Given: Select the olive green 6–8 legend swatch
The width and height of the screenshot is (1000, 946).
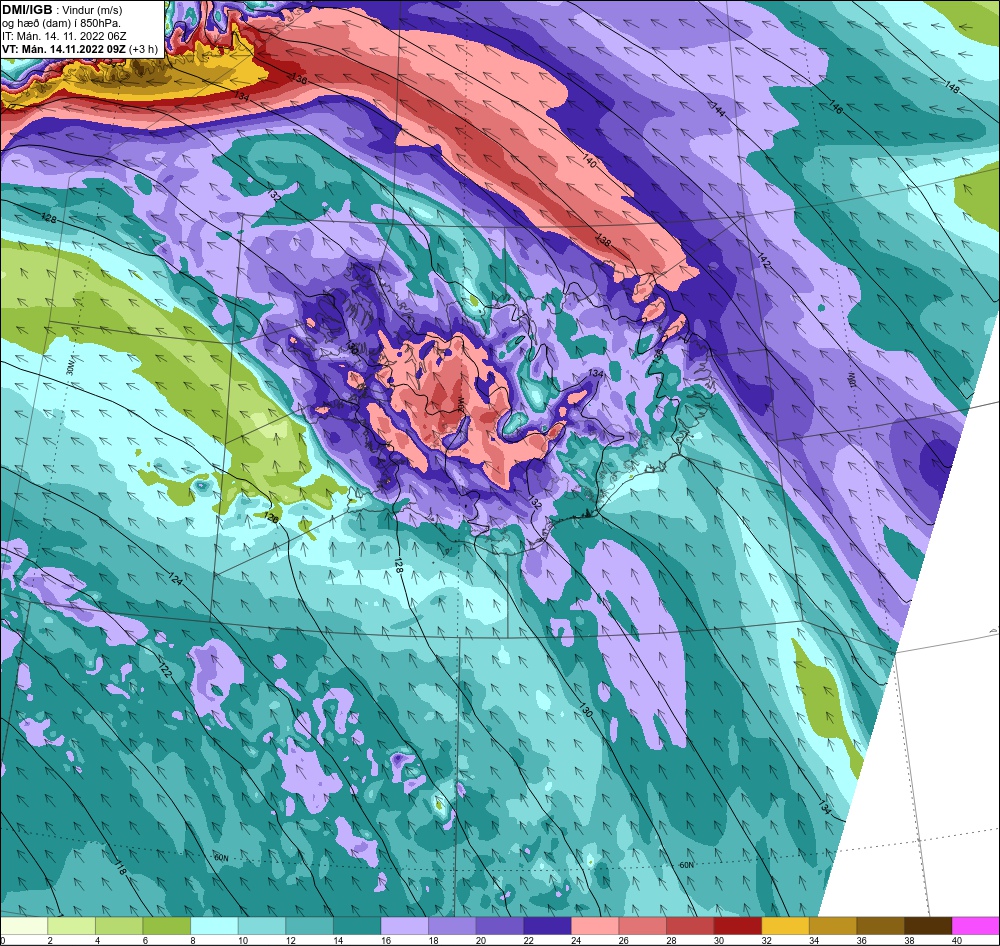Looking at the screenshot, I should click(x=166, y=926).
